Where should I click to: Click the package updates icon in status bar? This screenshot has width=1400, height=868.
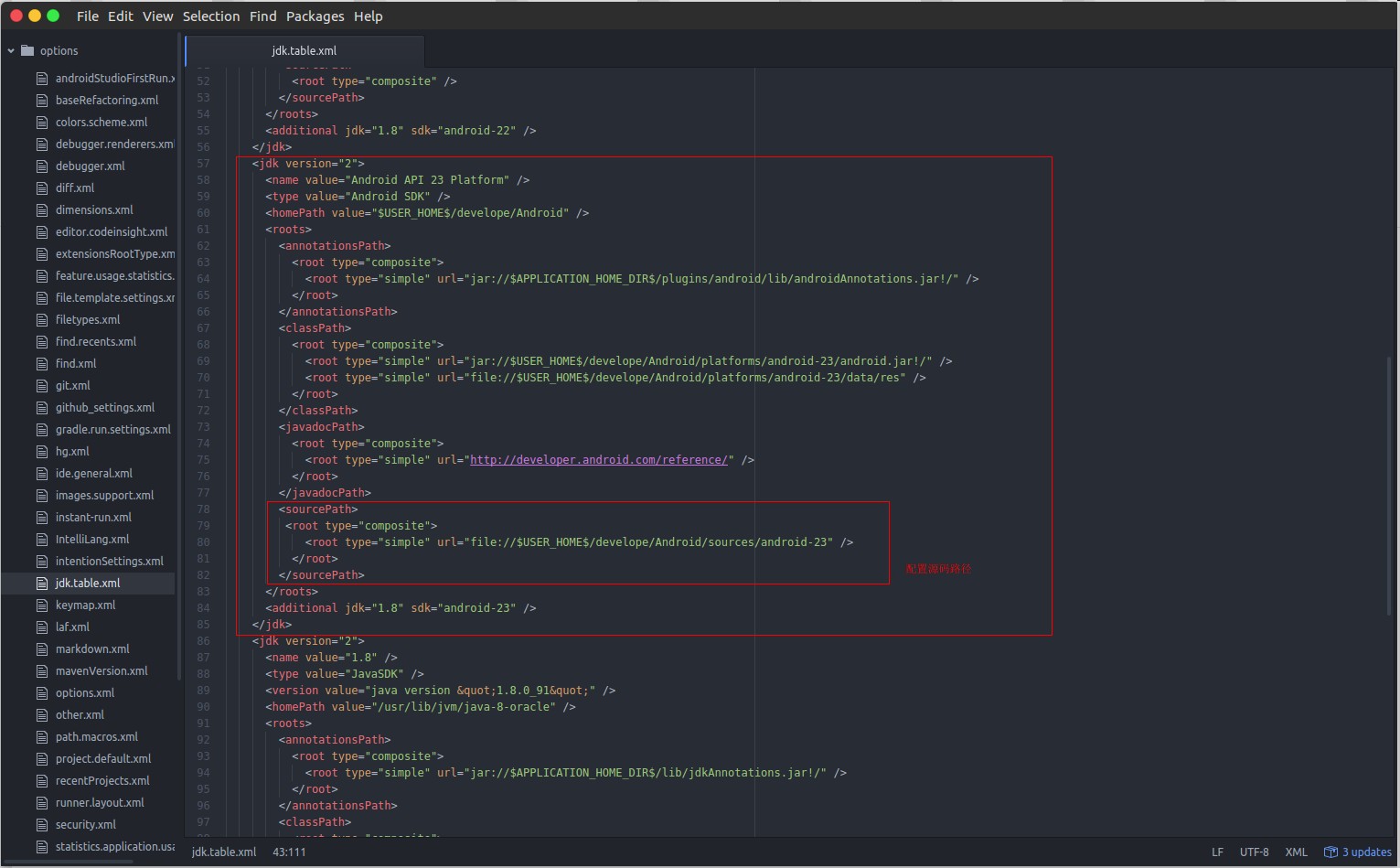tap(1331, 852)
